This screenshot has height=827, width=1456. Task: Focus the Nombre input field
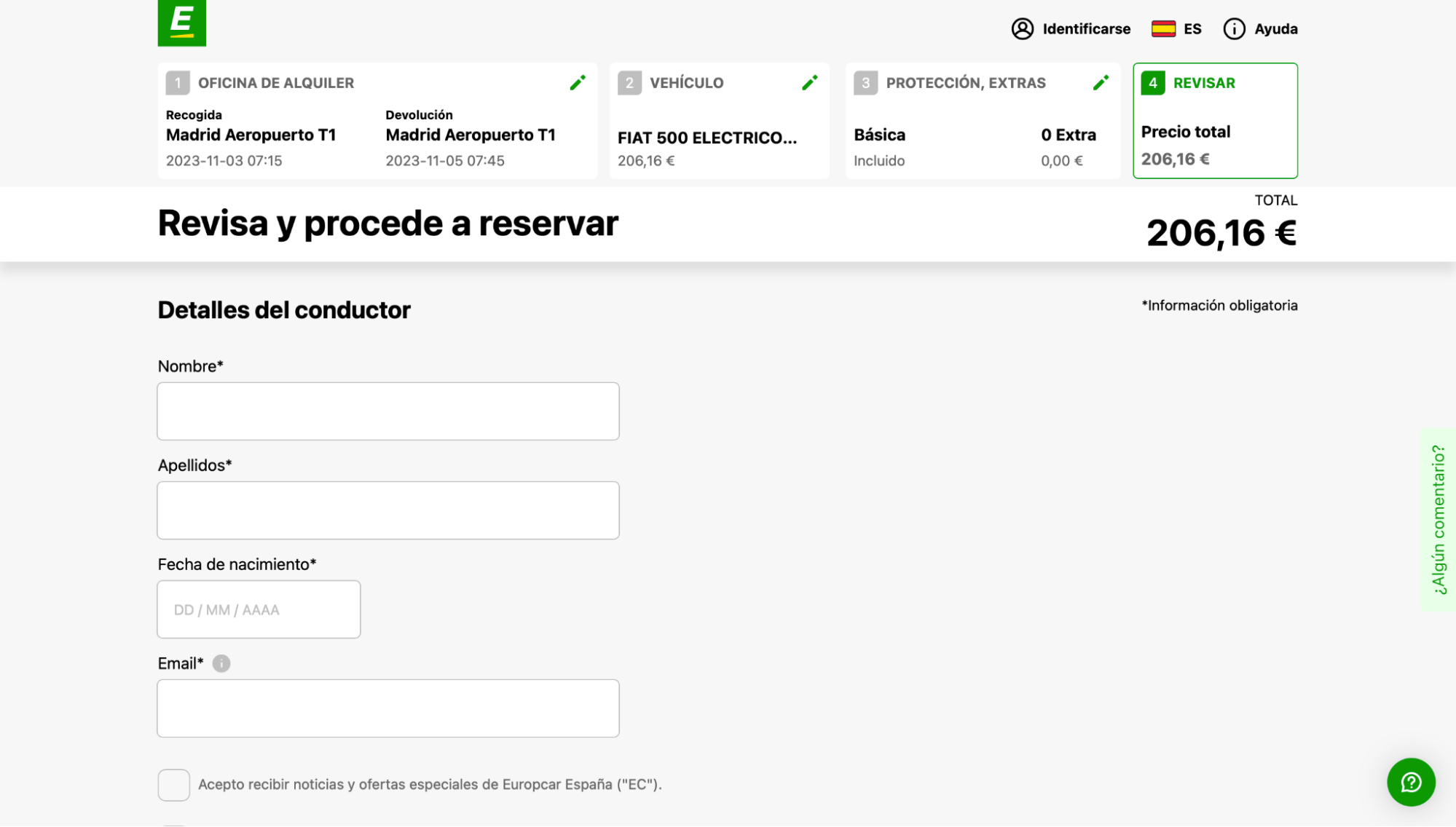(x=388, y=411)
